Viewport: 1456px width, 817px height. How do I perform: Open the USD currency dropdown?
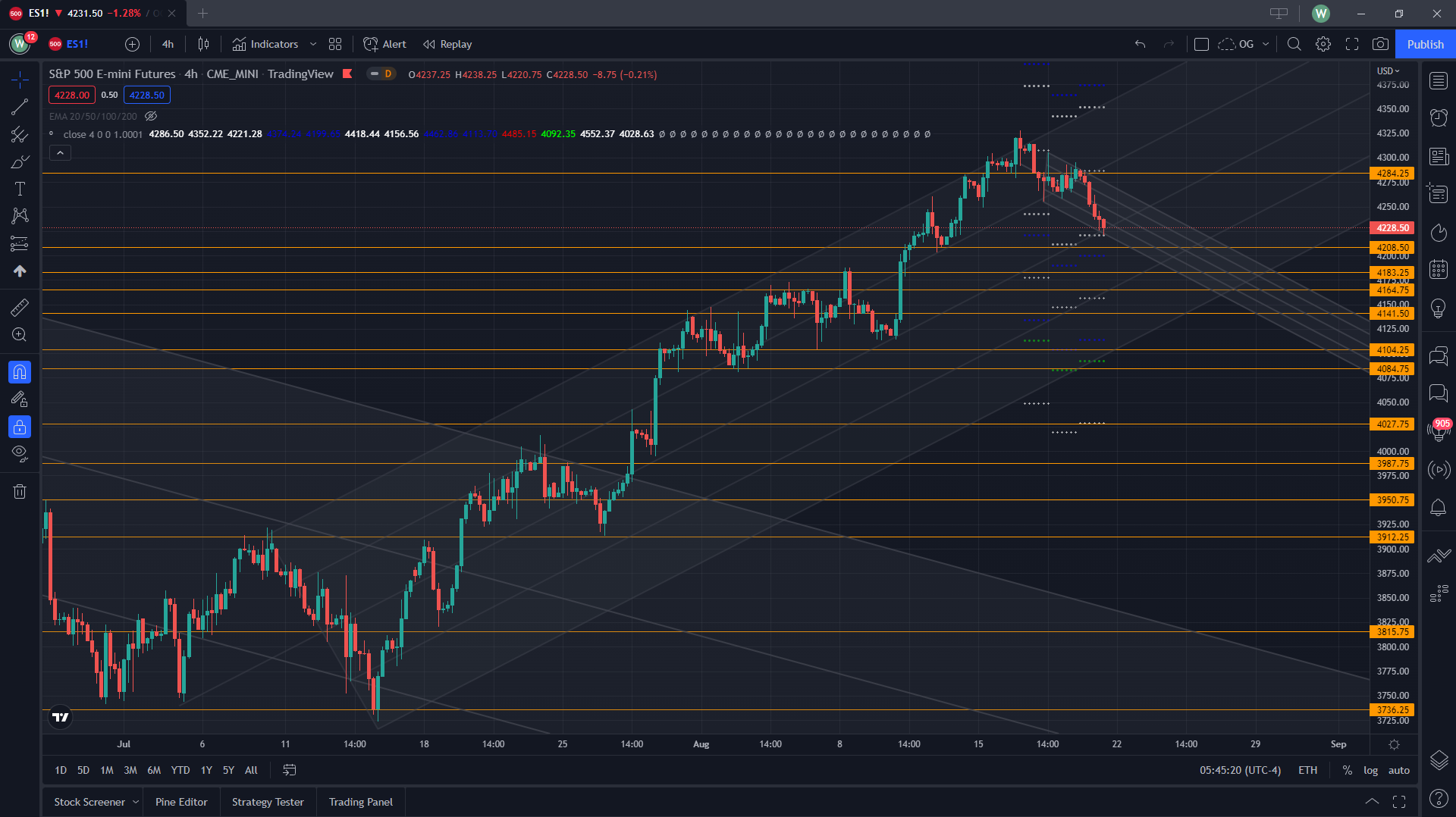click(x=1389, y=70)
